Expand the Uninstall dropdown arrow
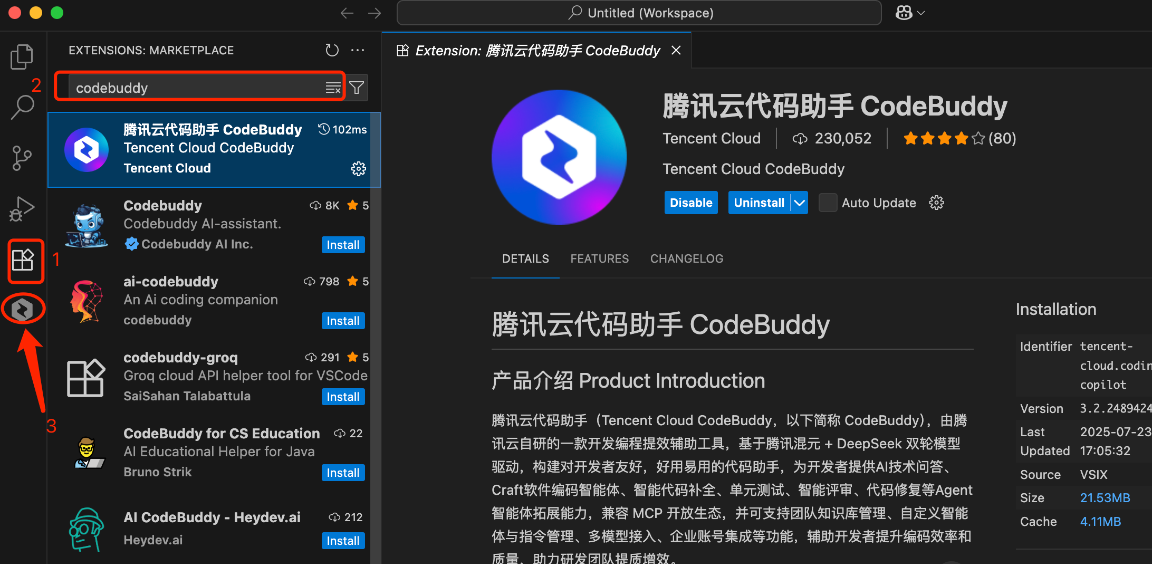 pos(799,203)
